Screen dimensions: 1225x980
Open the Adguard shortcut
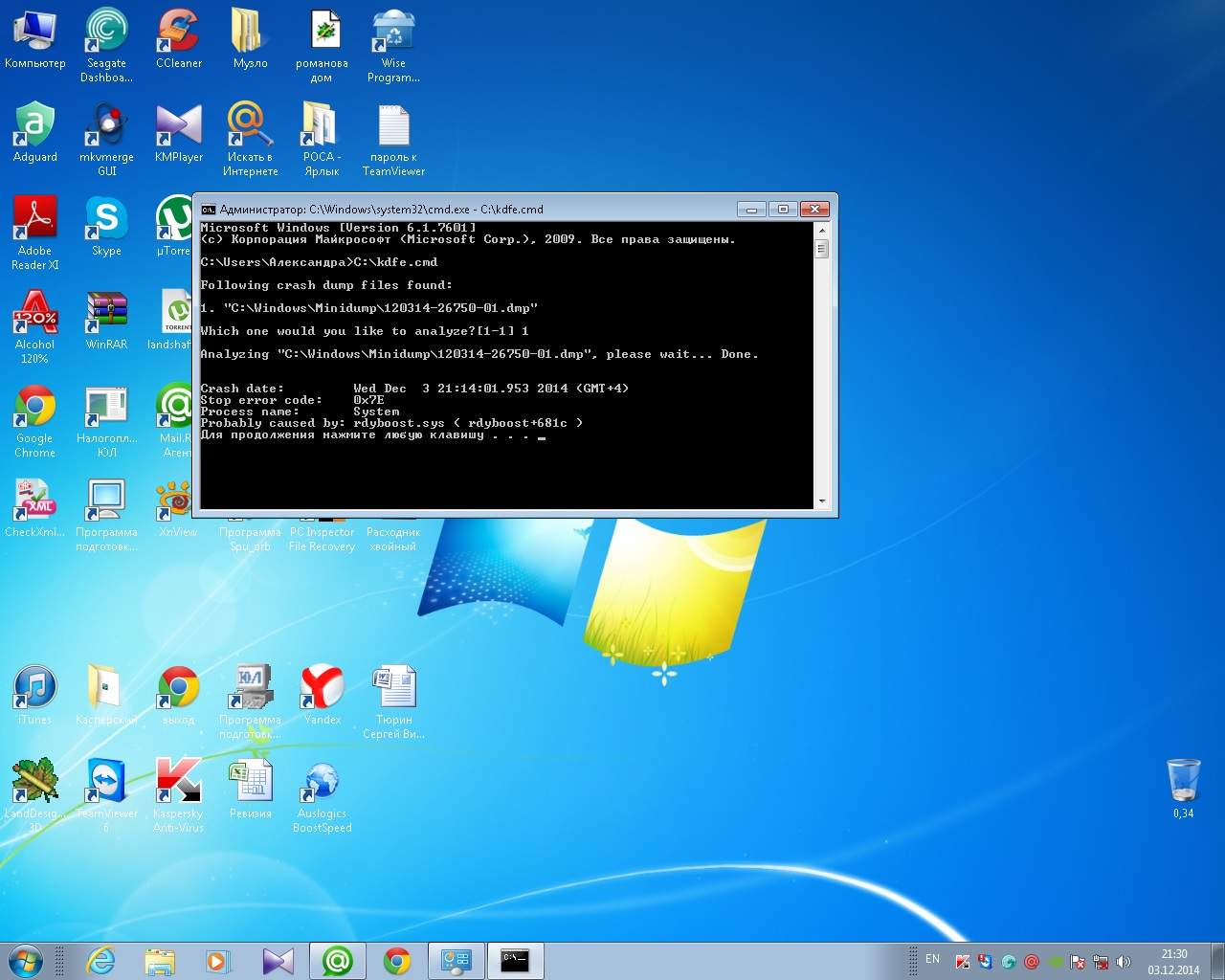(x=34, y=132)
